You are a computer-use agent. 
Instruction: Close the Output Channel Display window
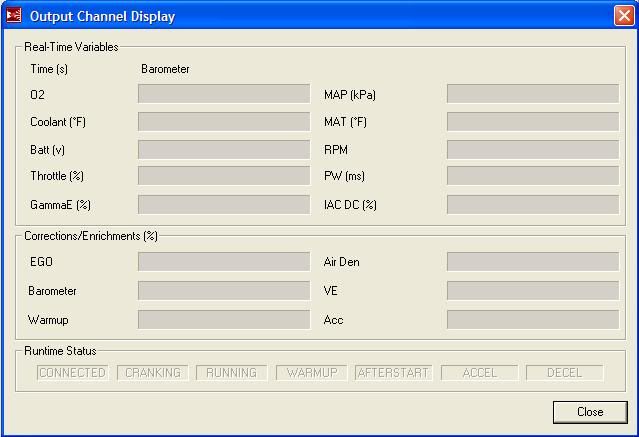click(x=624, y=16)
